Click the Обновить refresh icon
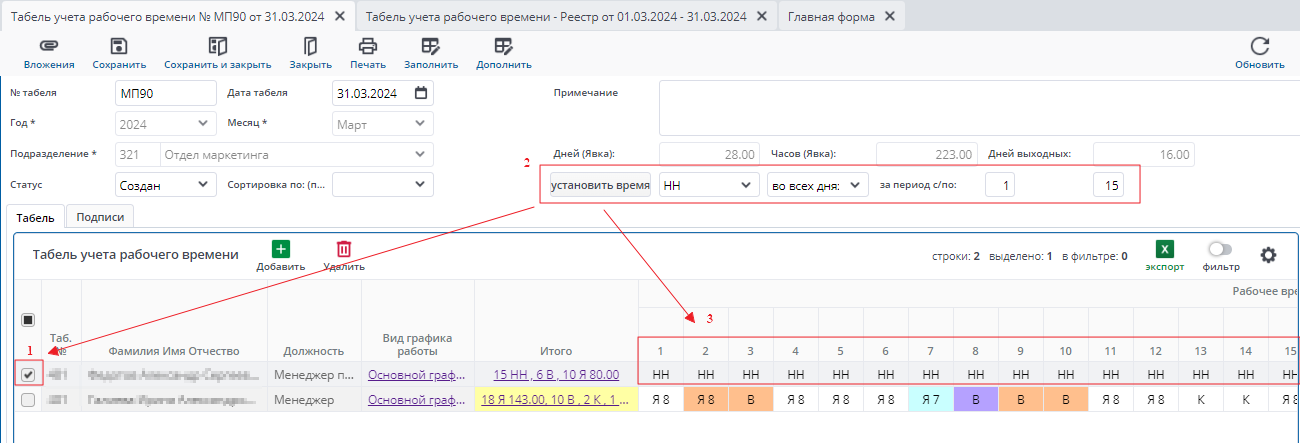The width and height of the screenshot is (1300, 443). click(x=1260, y=46)
